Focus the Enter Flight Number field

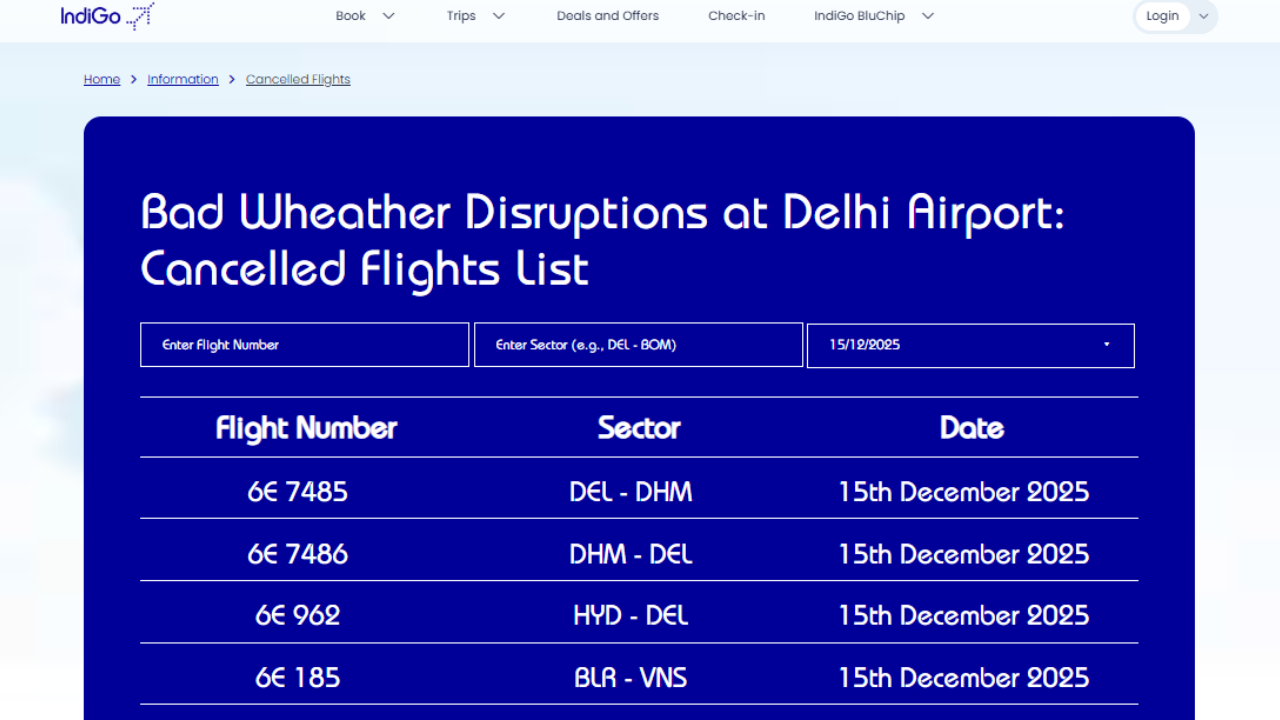pos(304,345)
